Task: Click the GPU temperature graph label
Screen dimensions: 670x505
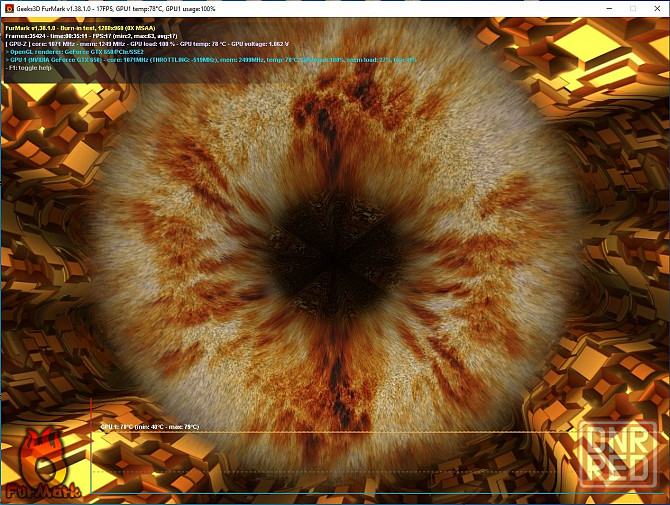Action: (148, 427)
